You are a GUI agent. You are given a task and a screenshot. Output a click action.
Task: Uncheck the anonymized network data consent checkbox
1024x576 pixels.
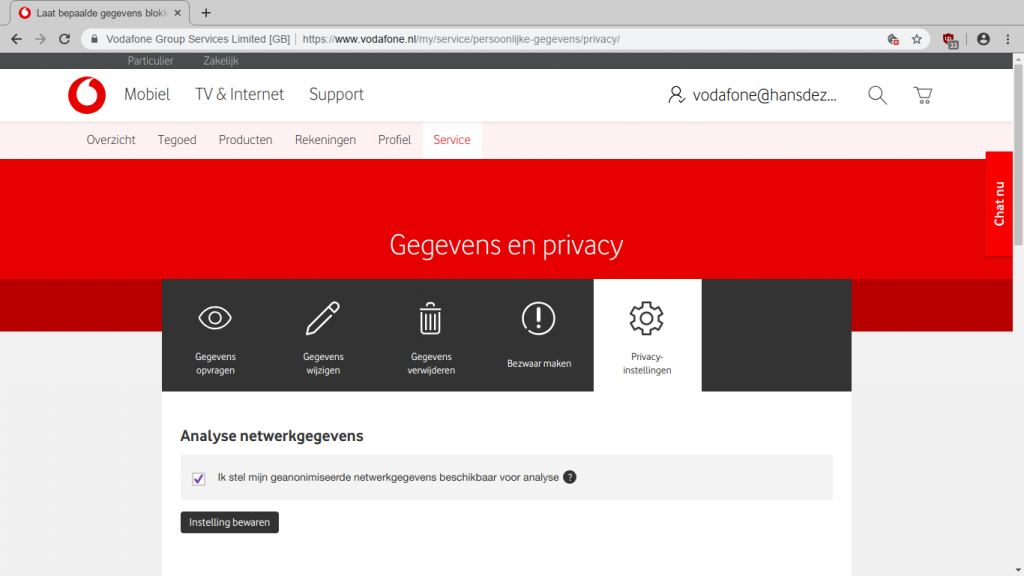pyautogui.click(x=198, y=478)
